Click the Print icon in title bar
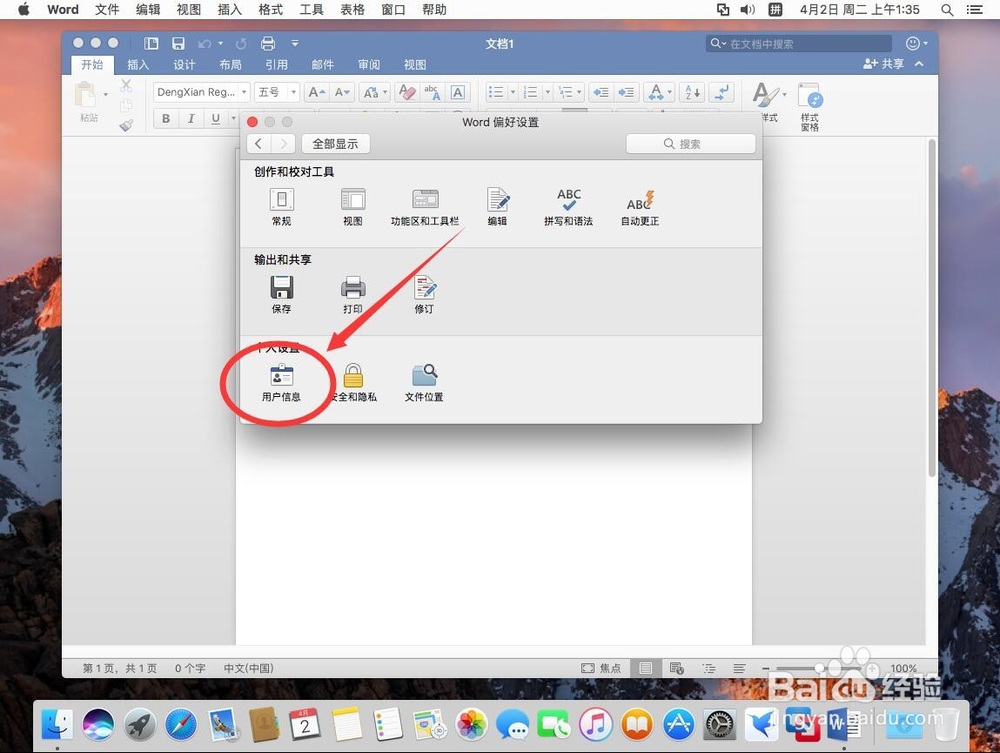This screenshot has height=753, width=1000. coord(268,43)
